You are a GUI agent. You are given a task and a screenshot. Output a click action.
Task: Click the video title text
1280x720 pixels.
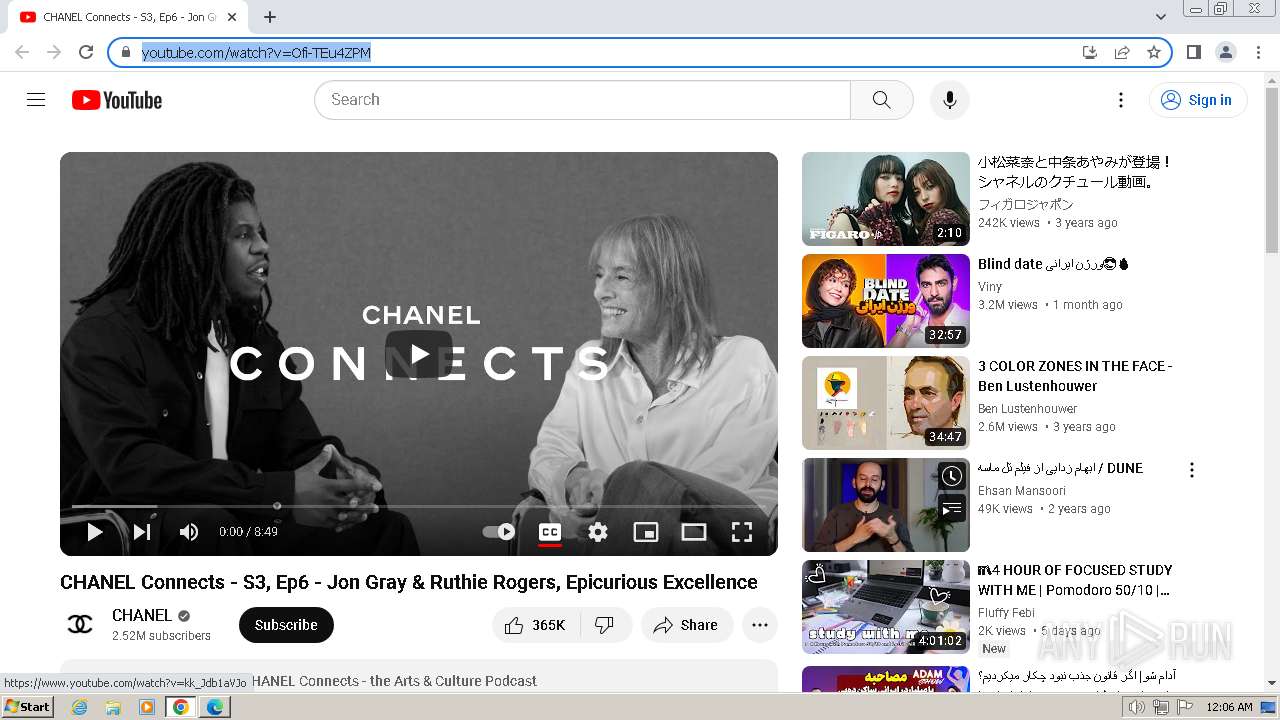409,582
